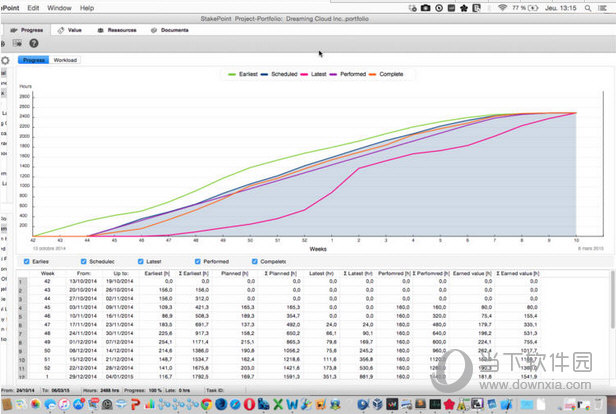Click the orange Complete legend entry
Image resolution: width=616 pixels, height=414 pixels.
(386, 74)
